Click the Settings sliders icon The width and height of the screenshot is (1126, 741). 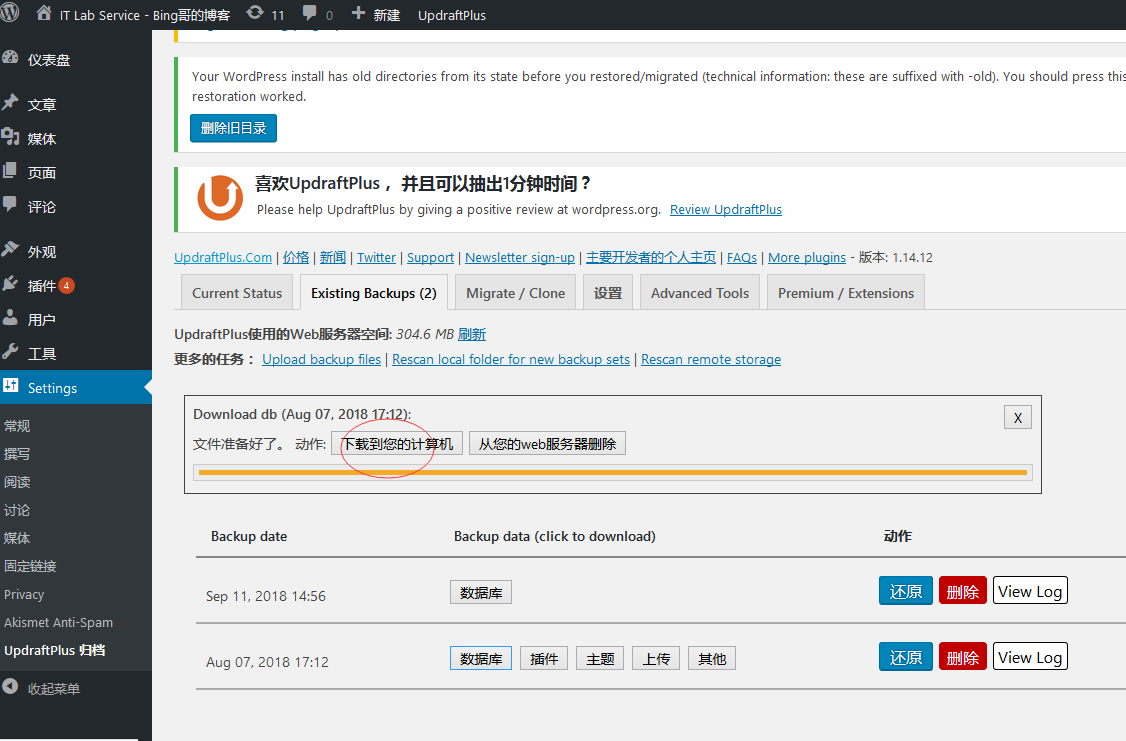click(x=10, y=386)
